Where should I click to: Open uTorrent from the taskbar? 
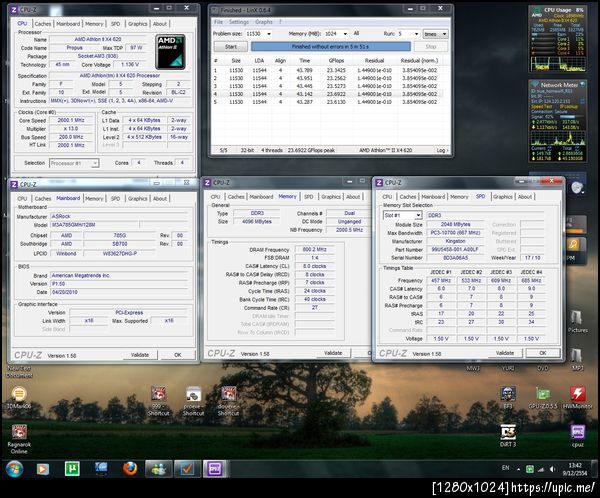click(x=72, y=469)
